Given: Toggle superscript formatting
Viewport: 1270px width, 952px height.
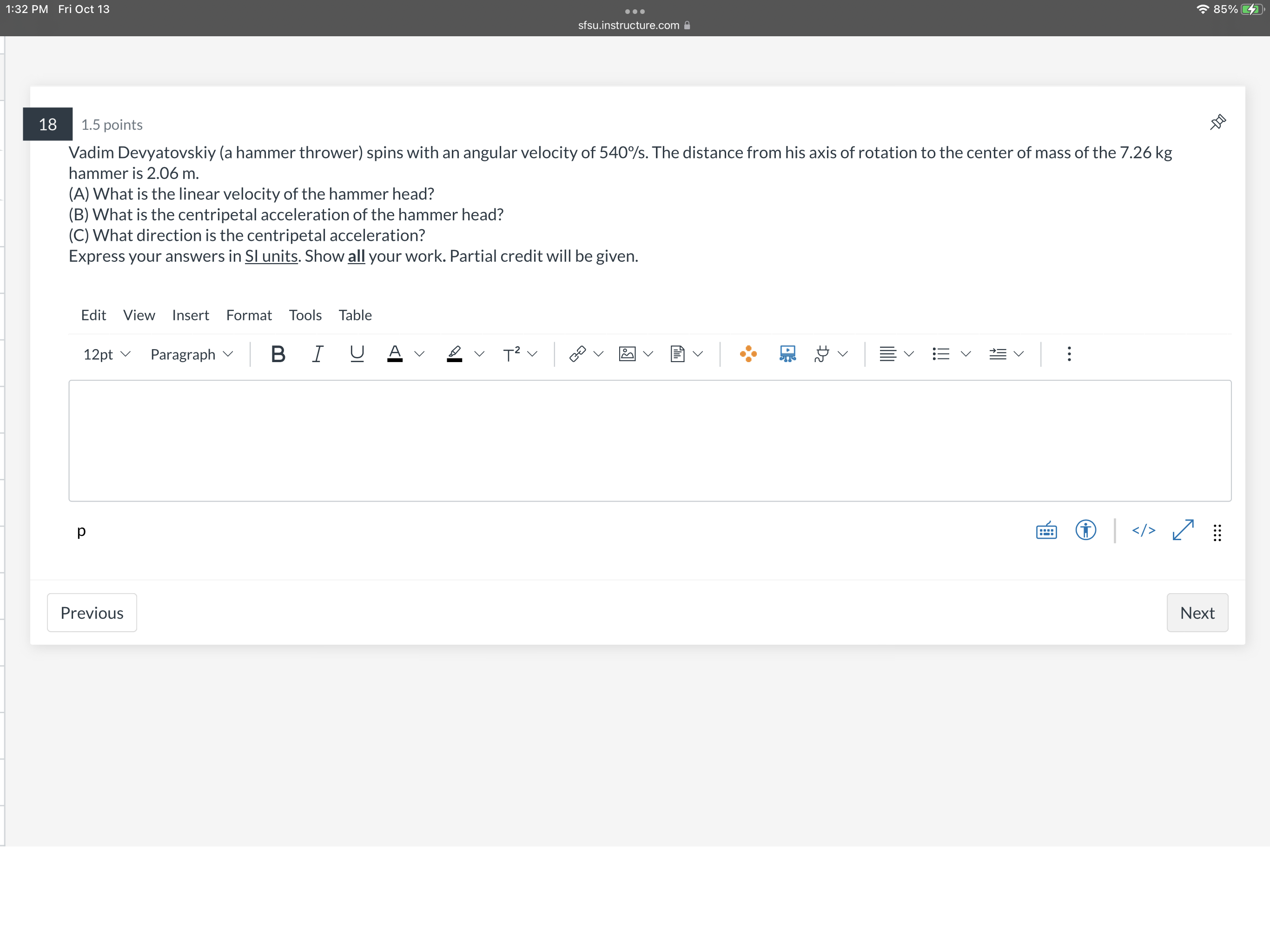Looking at the screenshot, I should [x=514, y=354].
